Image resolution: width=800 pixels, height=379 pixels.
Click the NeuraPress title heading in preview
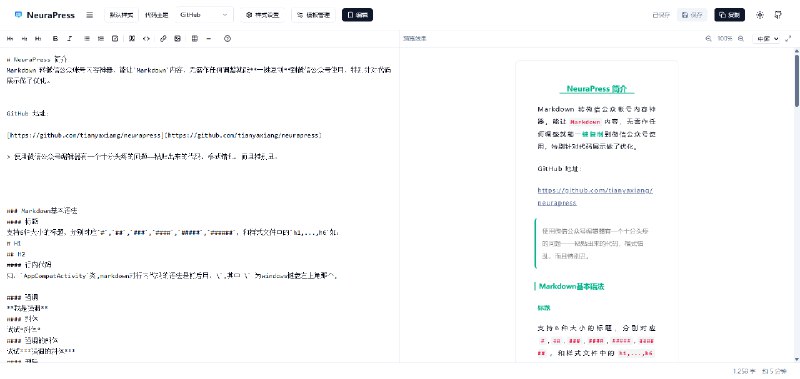[x=596, y=89]
